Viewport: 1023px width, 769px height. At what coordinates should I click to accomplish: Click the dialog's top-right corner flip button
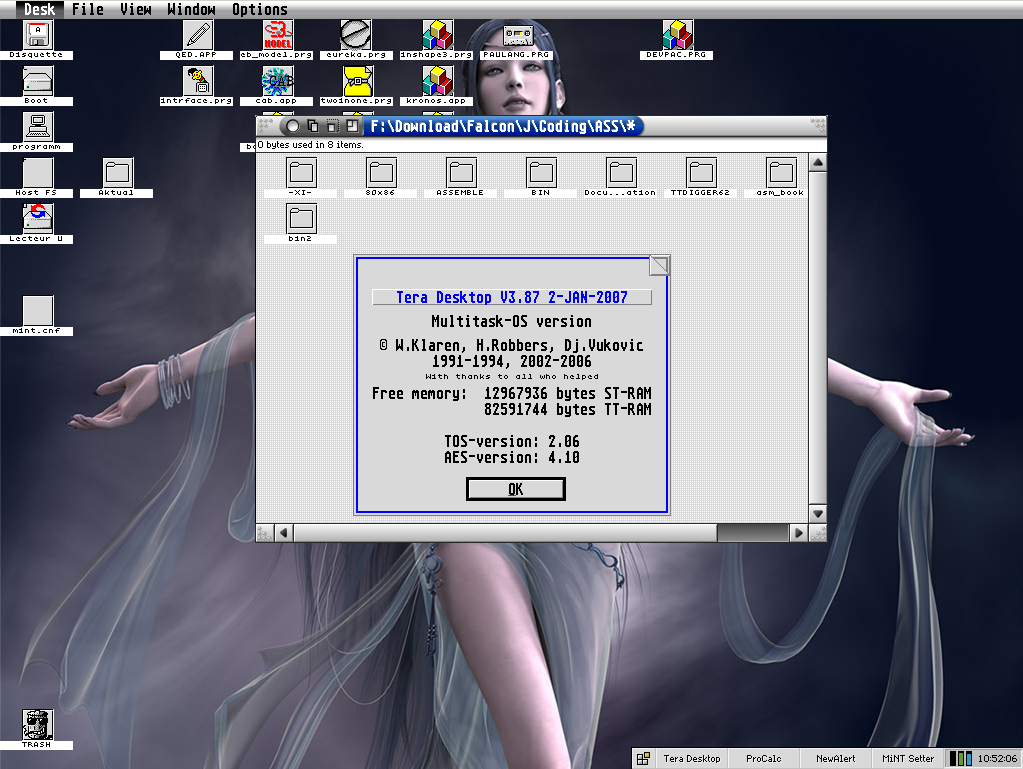coord(659,265)
